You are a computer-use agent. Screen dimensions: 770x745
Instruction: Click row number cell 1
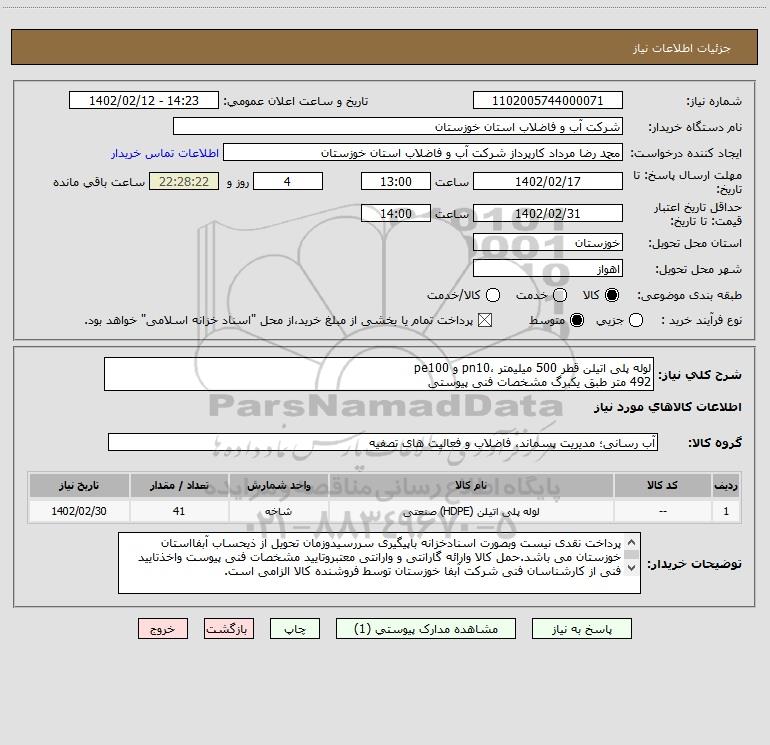point(726,511)
